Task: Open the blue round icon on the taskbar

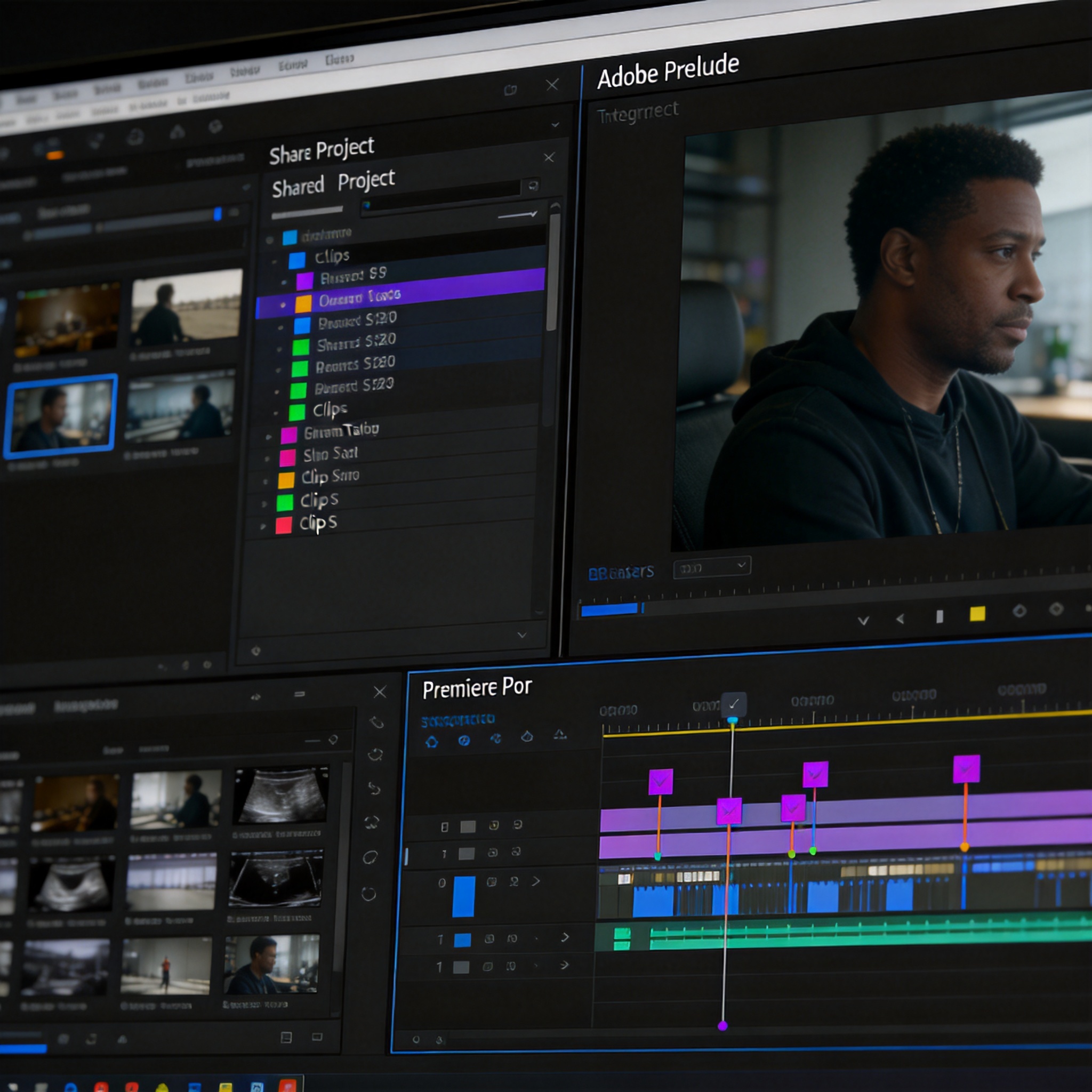Action: click(71, 1088)
